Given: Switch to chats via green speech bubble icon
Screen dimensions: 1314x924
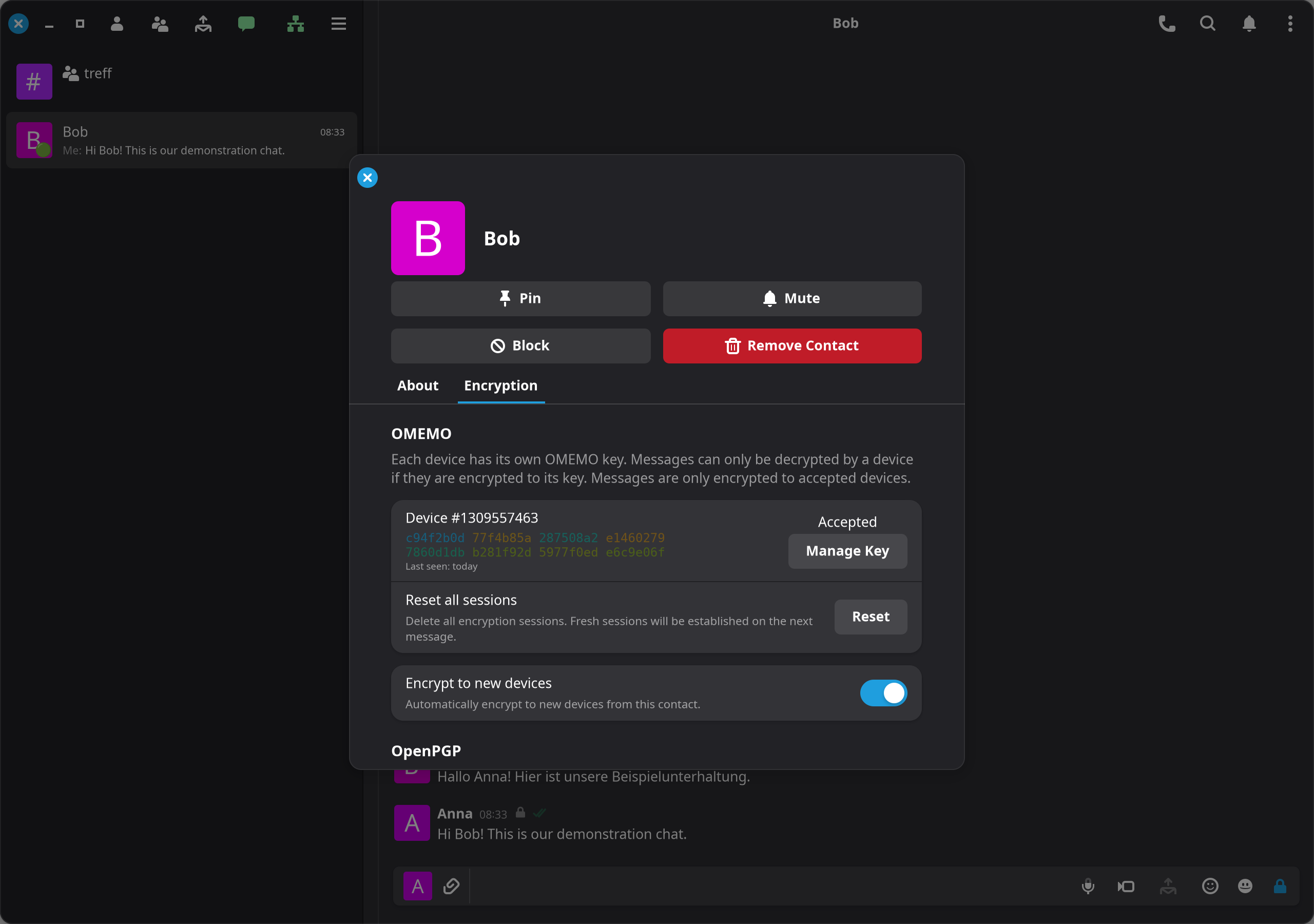Looking at the screenshot, I should pos(246,24).
